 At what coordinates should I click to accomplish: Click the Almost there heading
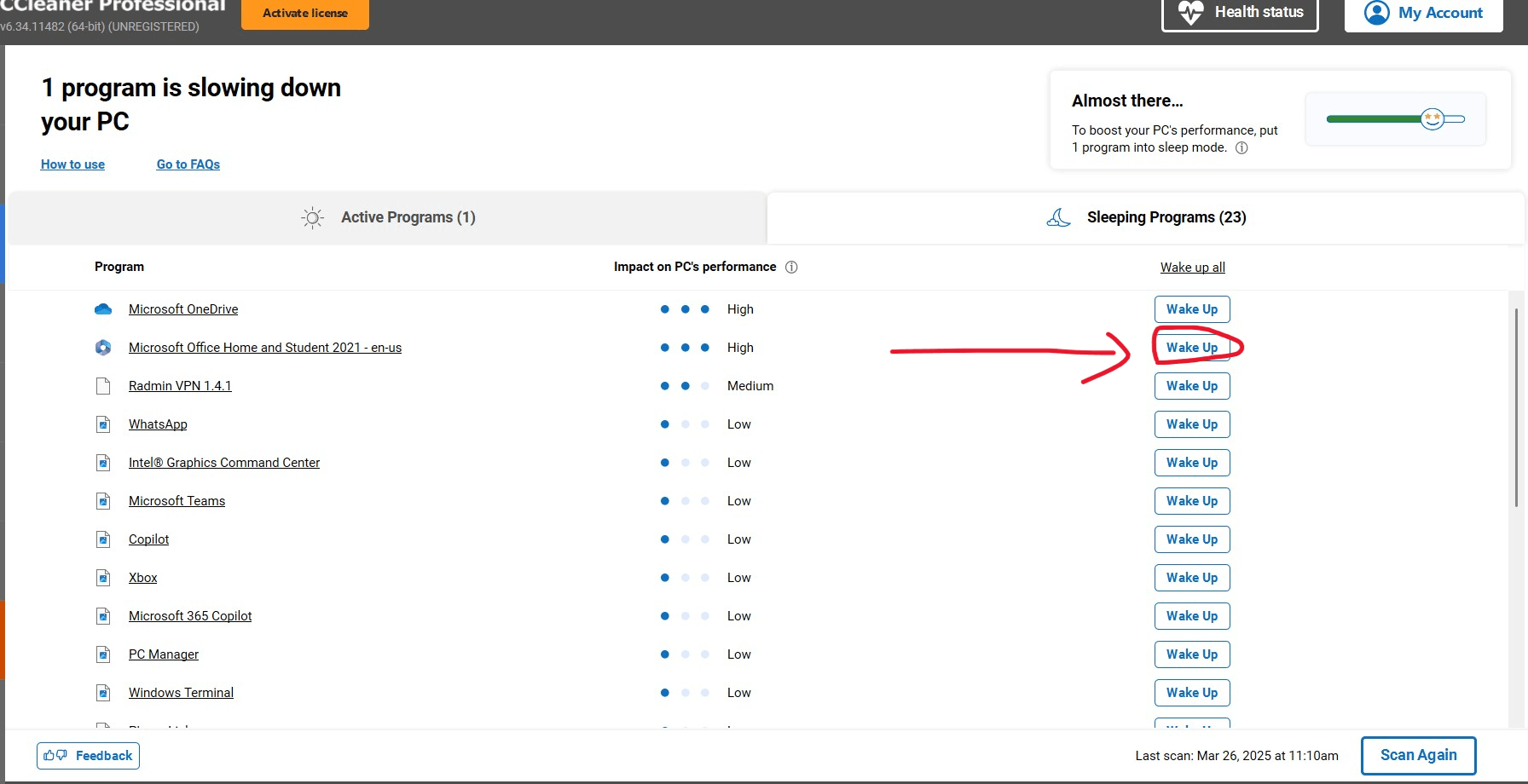1127,101
